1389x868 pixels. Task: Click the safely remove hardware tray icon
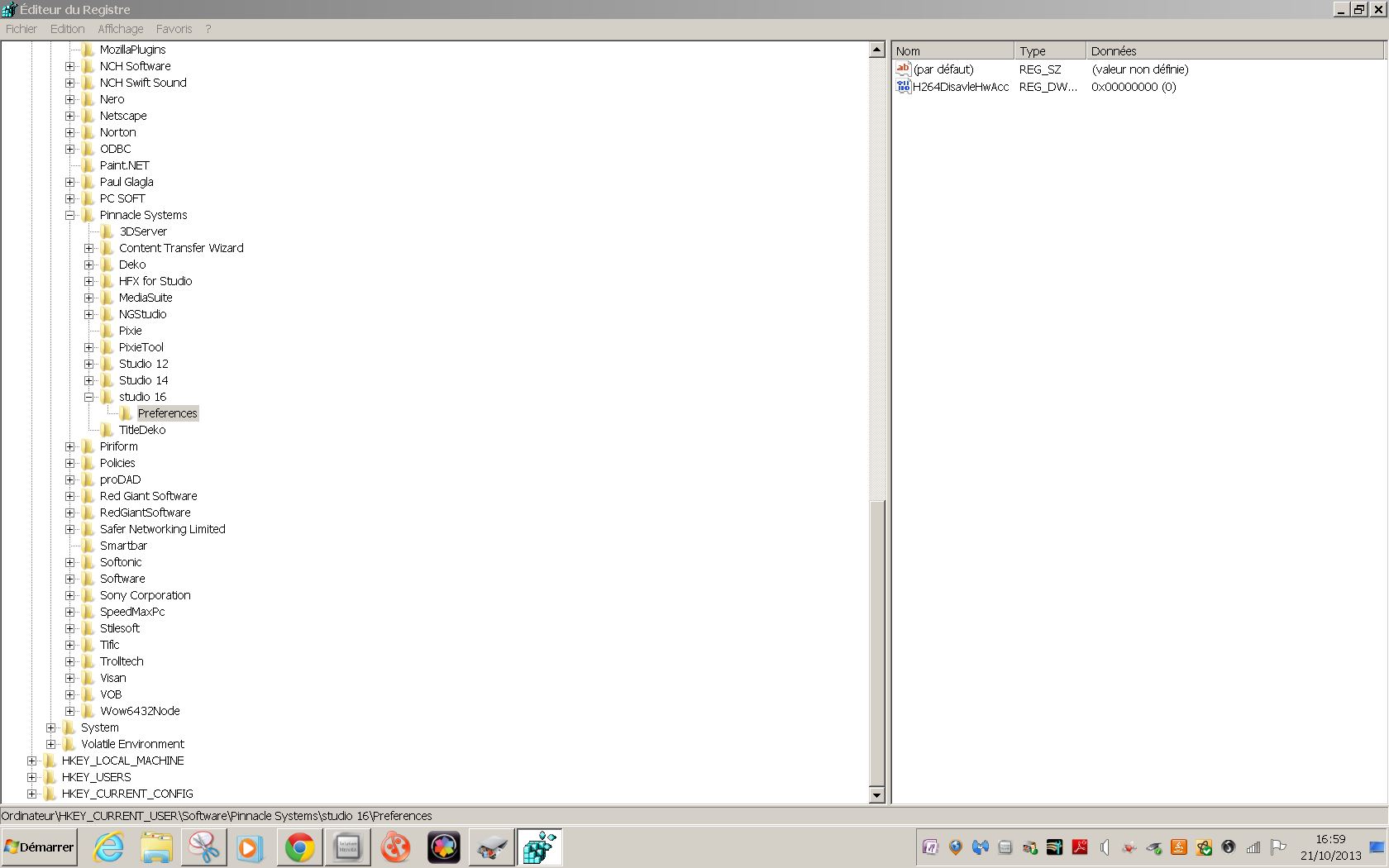click(1154, 847)
